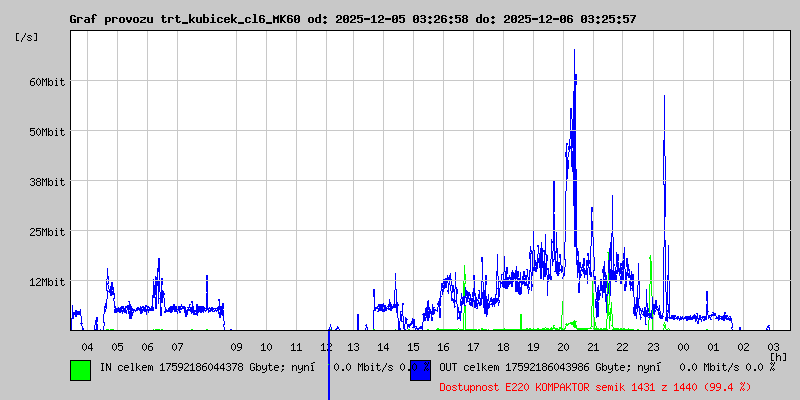Click hour 09 on the time axis
Image resolution: width=800 pixels, height=400 pixels.
pos(236,346)
